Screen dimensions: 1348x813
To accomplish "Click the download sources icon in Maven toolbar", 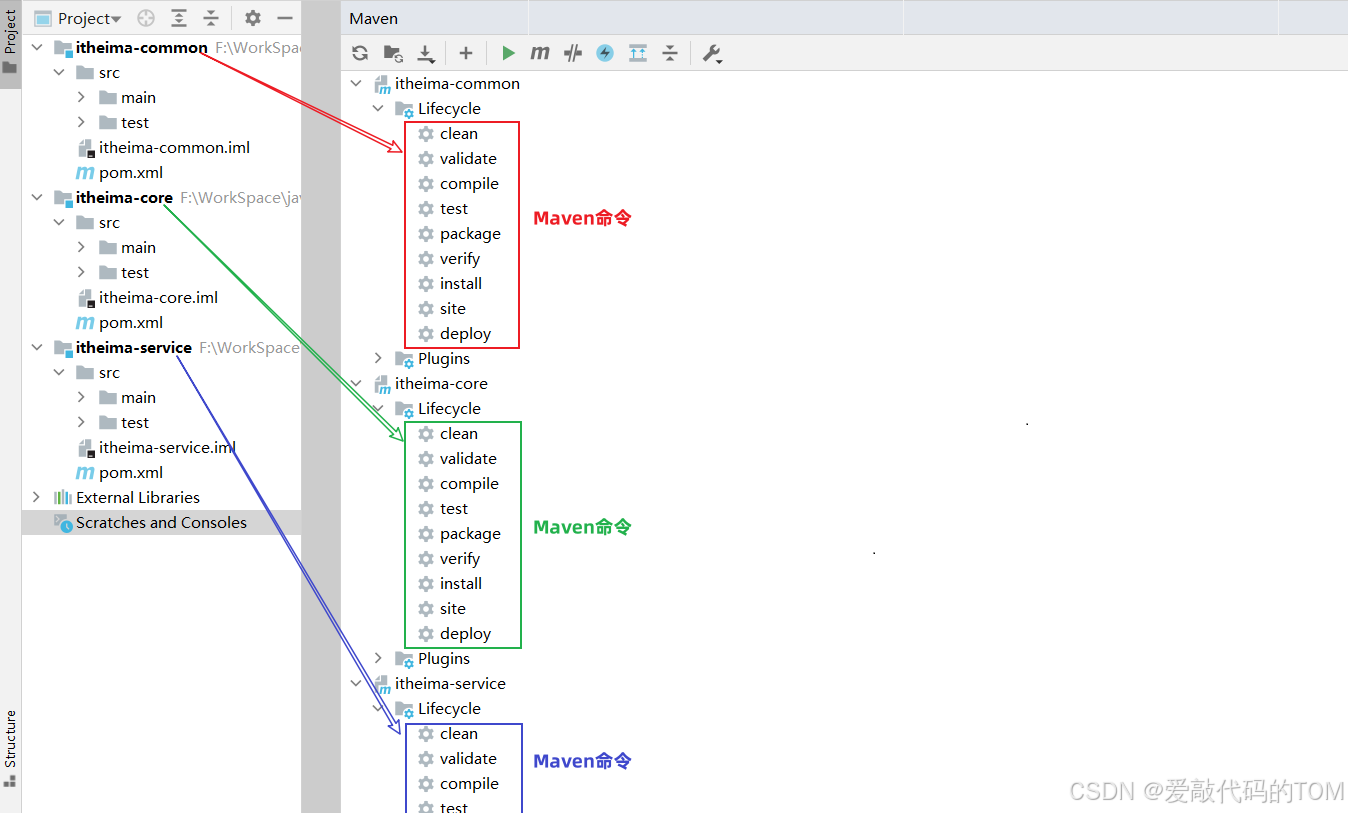I will [426, 54].
